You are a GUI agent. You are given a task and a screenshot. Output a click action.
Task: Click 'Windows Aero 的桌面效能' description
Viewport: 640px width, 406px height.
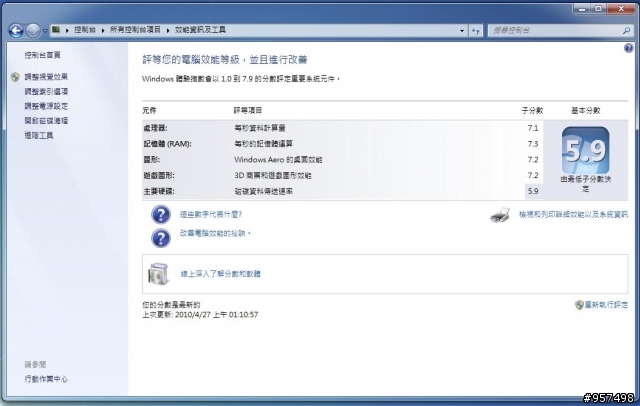coord(278,160)
